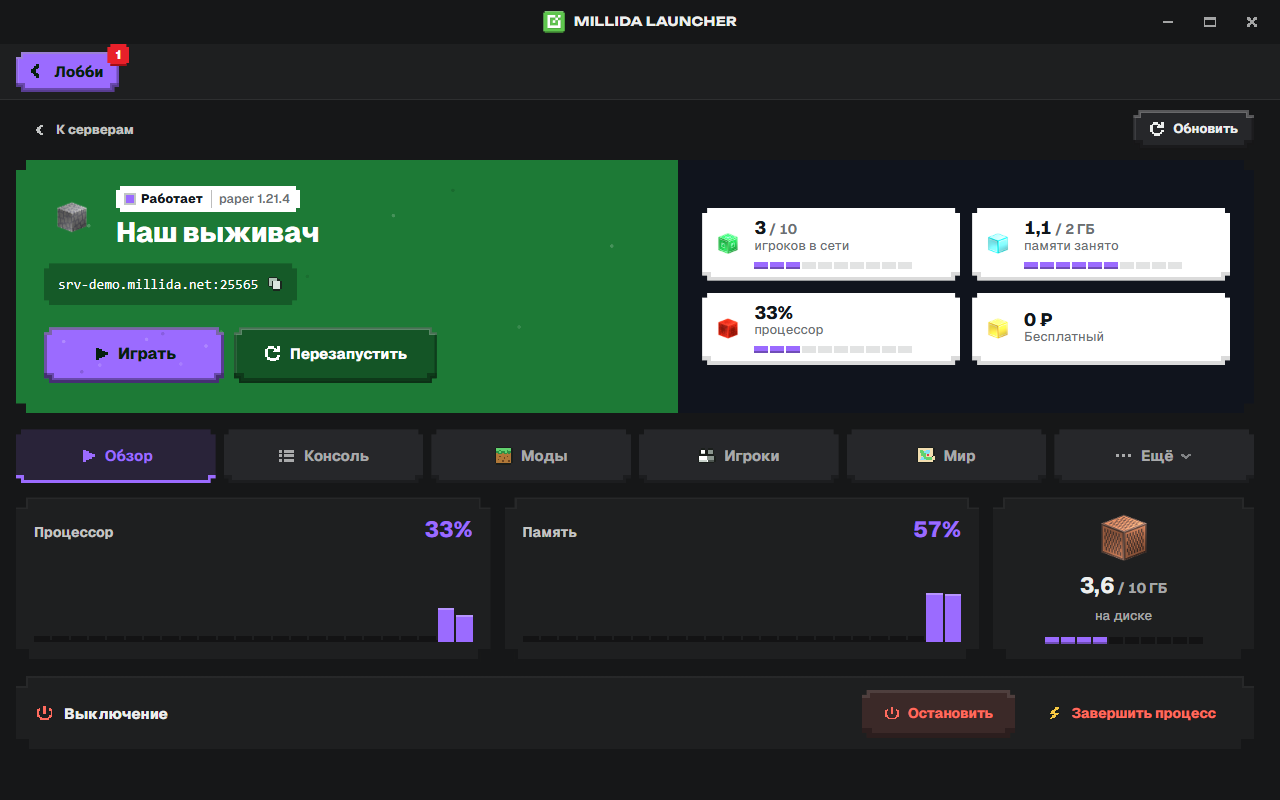Click the red processor cube icon
This screenshot has height=800, width=1280.
tap(728, 328)
